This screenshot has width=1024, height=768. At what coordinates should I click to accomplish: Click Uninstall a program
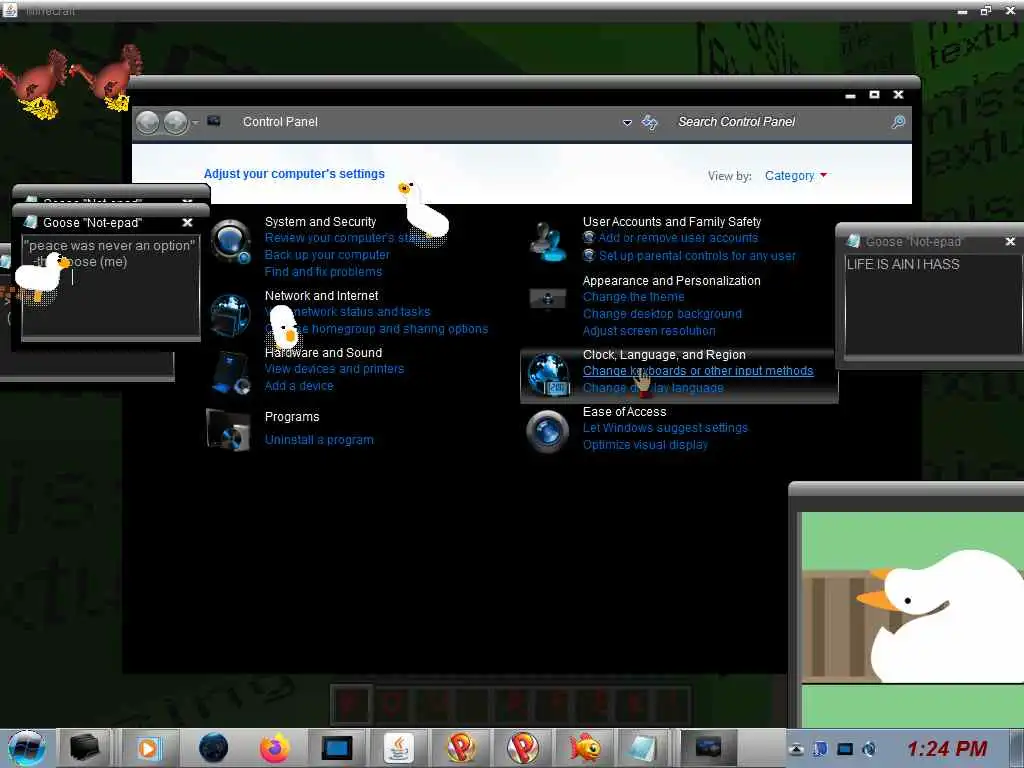(319, 440)
